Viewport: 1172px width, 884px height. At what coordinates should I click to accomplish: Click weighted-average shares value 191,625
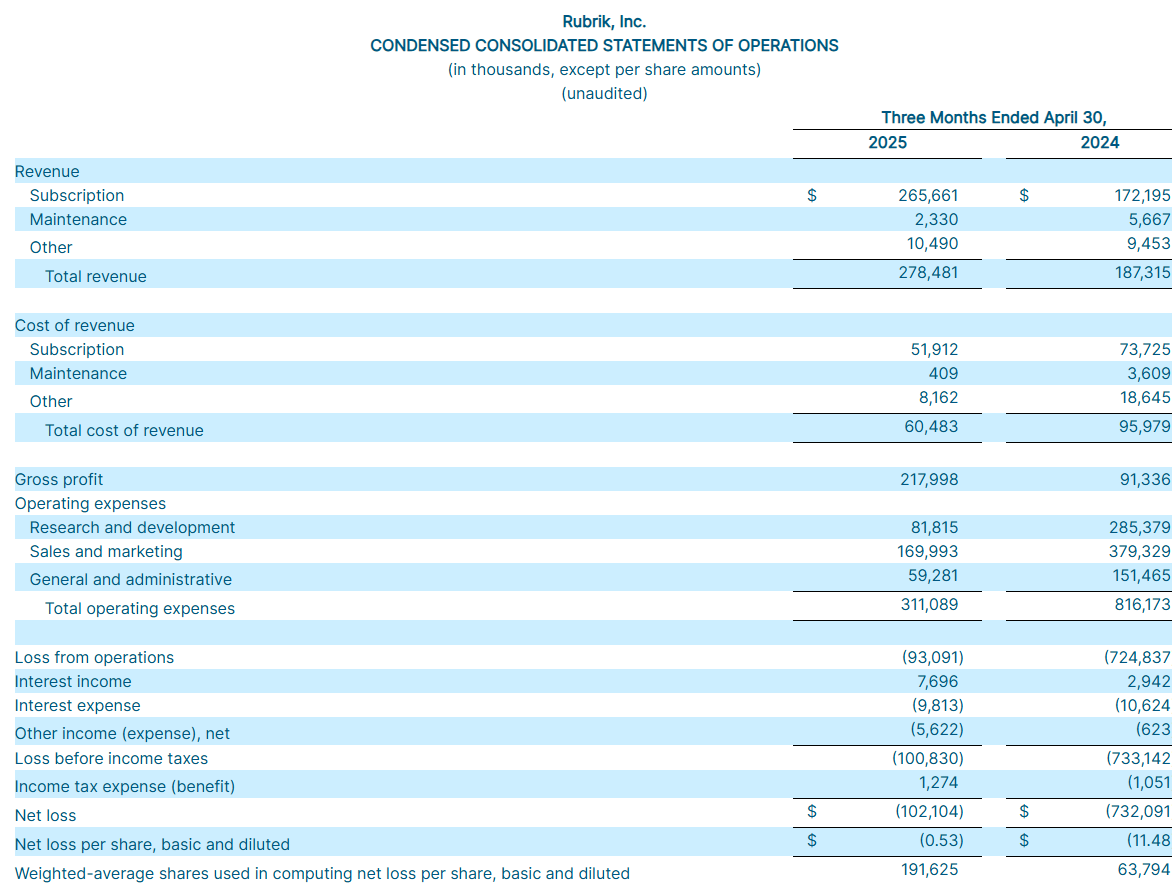click(x=929, y=870)
